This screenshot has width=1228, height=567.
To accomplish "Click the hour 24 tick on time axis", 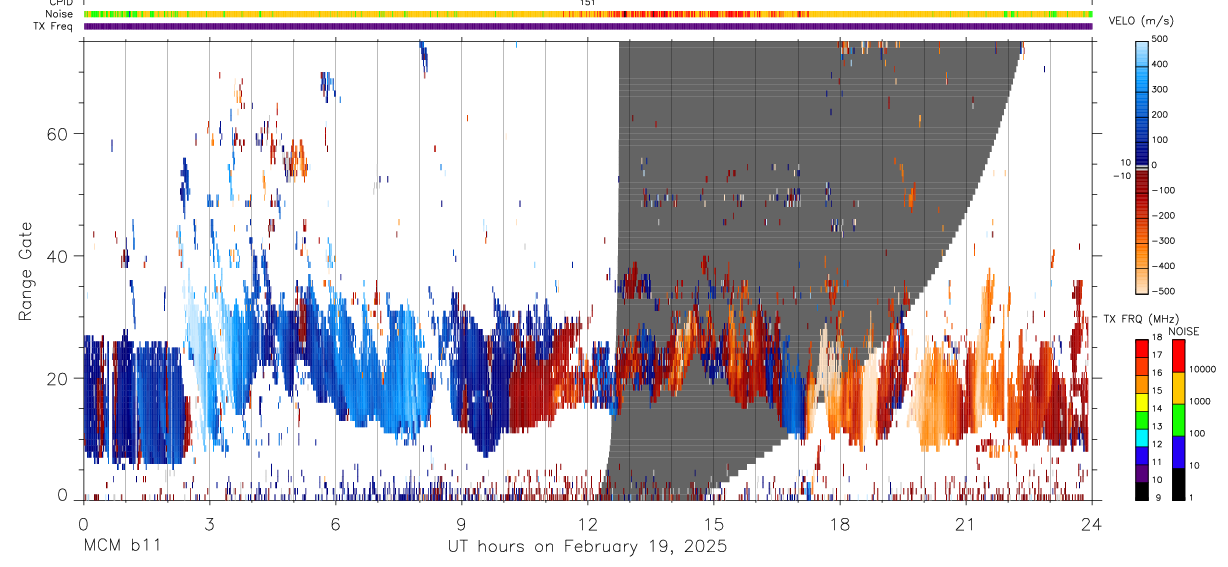I will click(x=1092, y=523).
